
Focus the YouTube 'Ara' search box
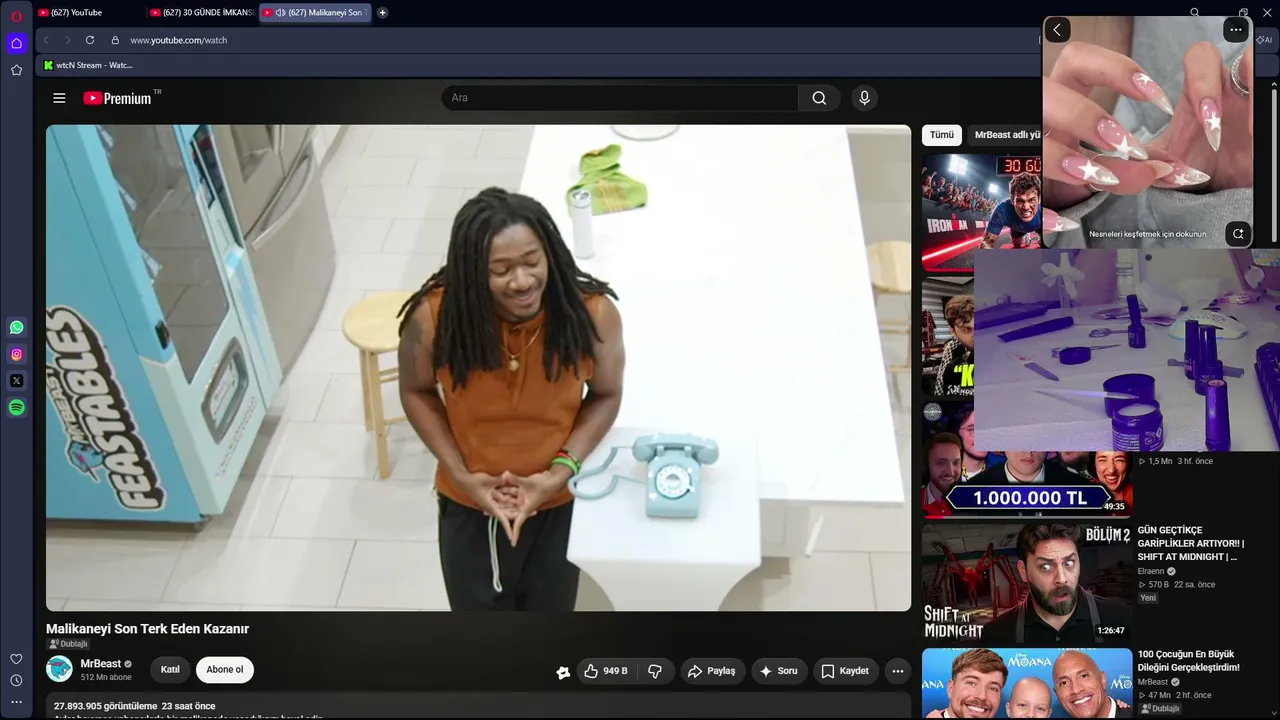pyautogui.click(x=620, y=98)
